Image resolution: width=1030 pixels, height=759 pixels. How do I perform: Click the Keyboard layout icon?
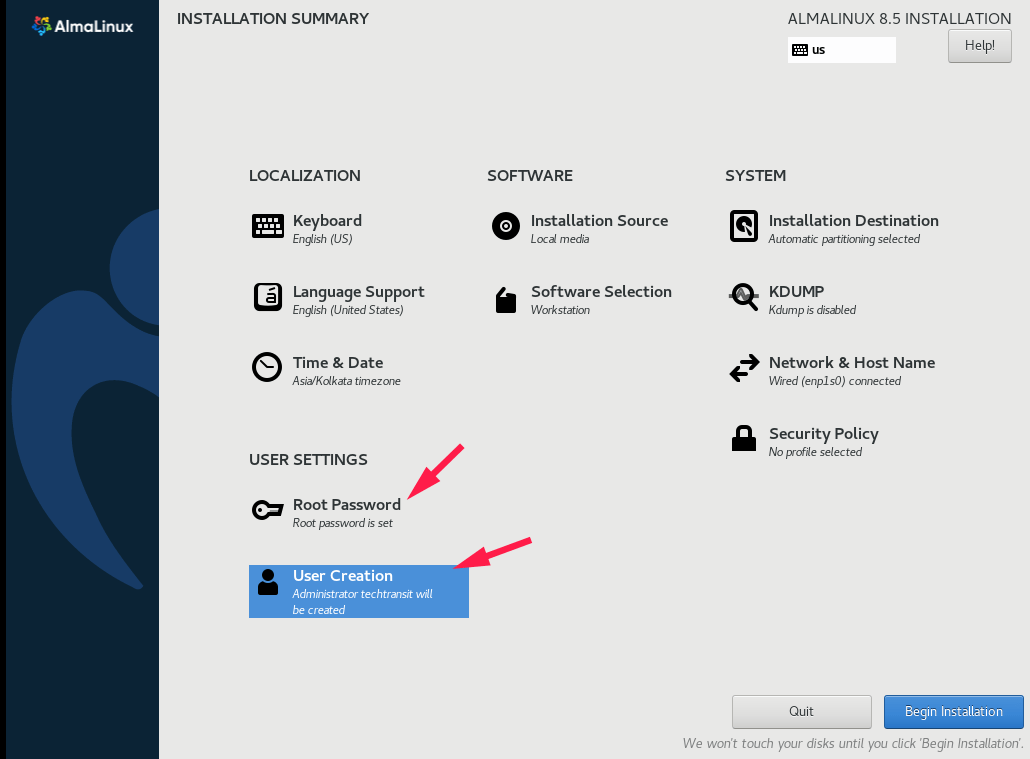[267, 227]
